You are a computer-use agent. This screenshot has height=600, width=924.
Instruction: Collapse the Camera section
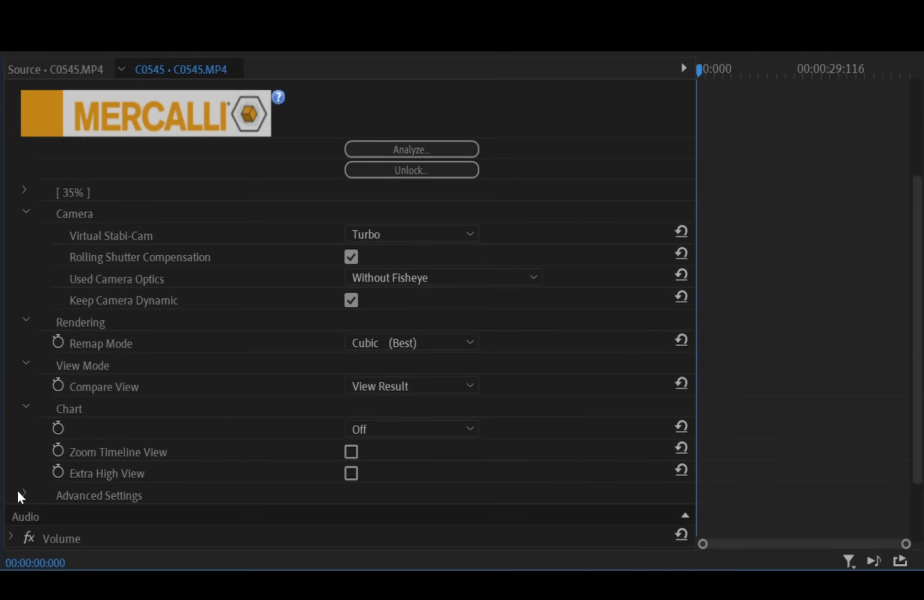point(26,211)
